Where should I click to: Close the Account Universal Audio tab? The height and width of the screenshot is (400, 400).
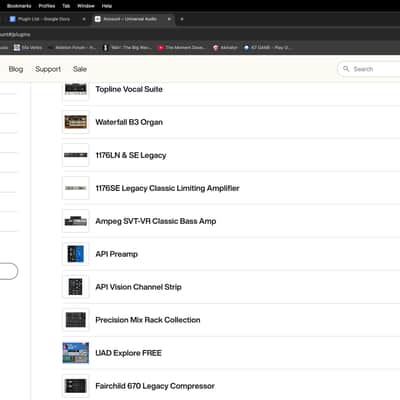[x=169, y=19]
